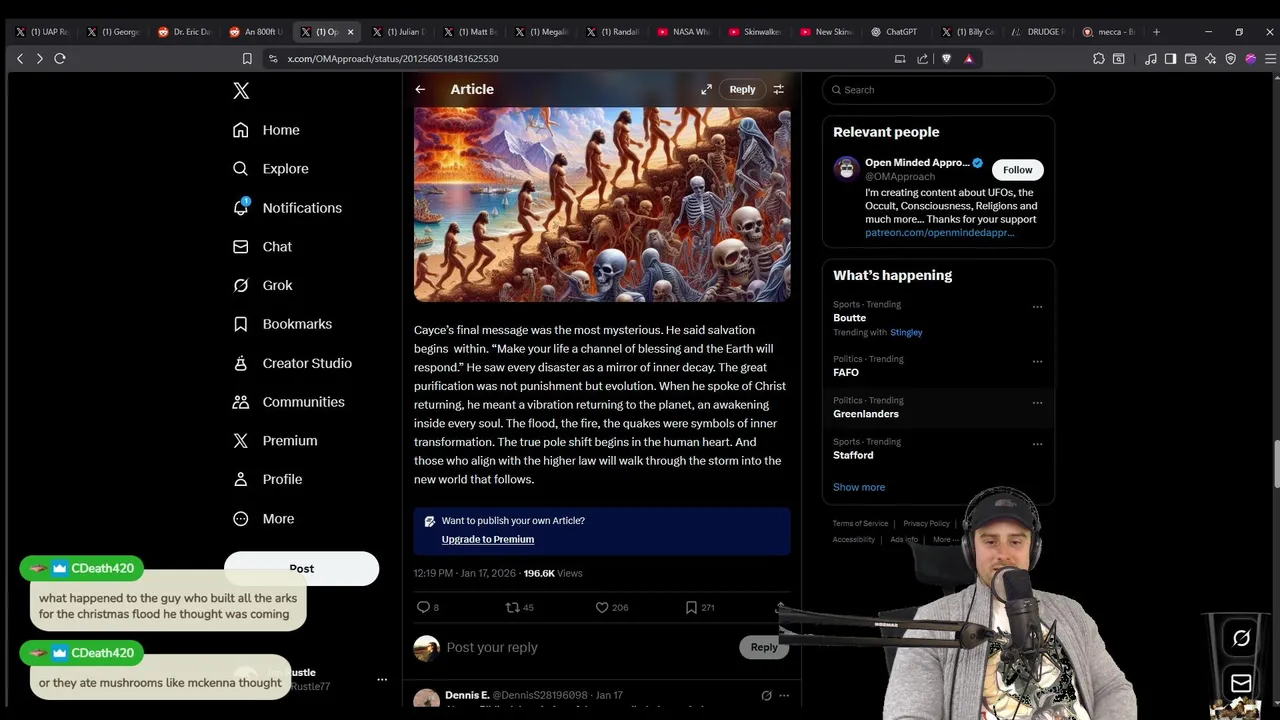Switch to the NASA YouTube tab
Screen dimensions: 1280x720
(685, 32)
